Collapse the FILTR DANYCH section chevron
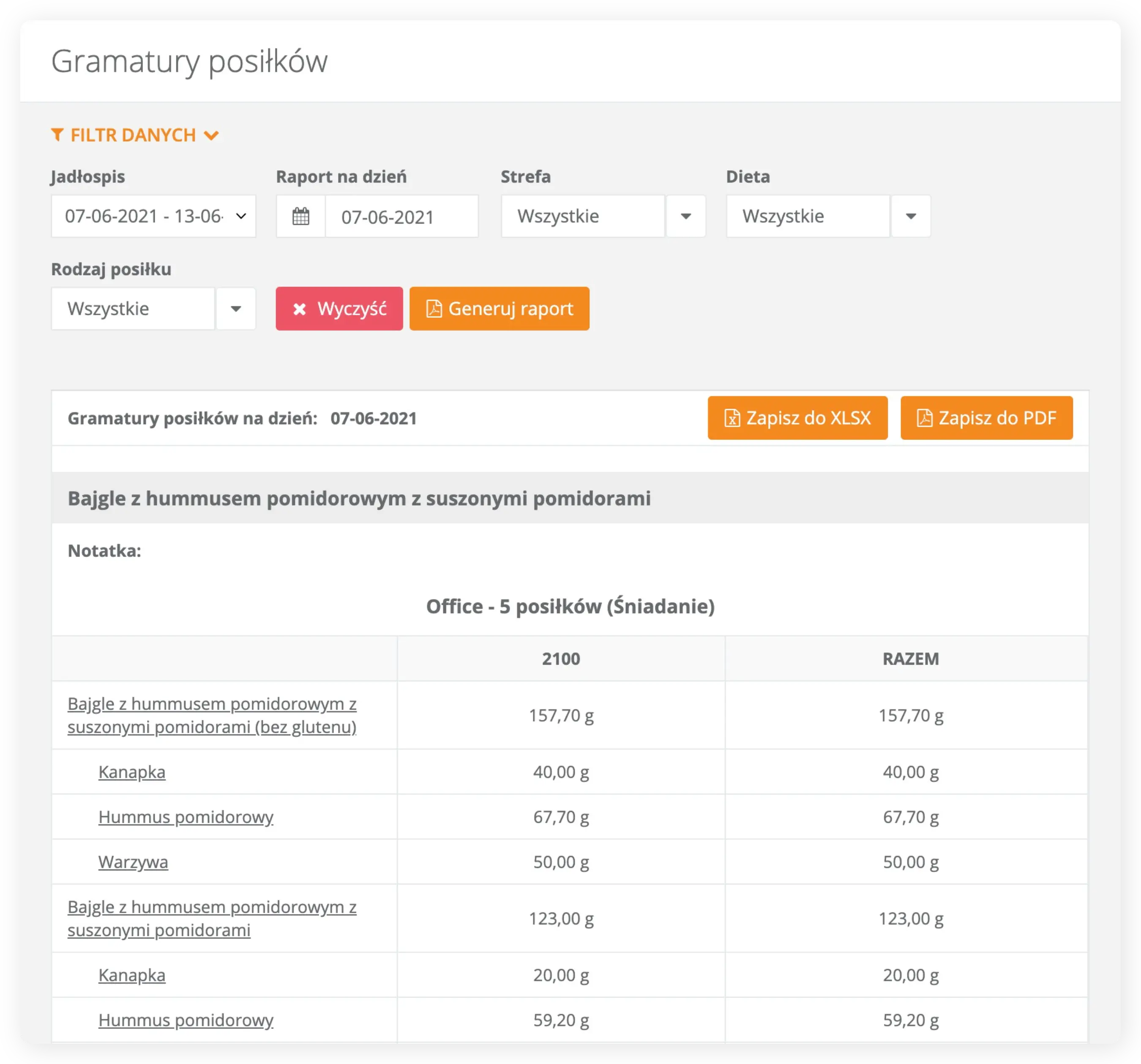1141x1064 pixels. point(211,136)
